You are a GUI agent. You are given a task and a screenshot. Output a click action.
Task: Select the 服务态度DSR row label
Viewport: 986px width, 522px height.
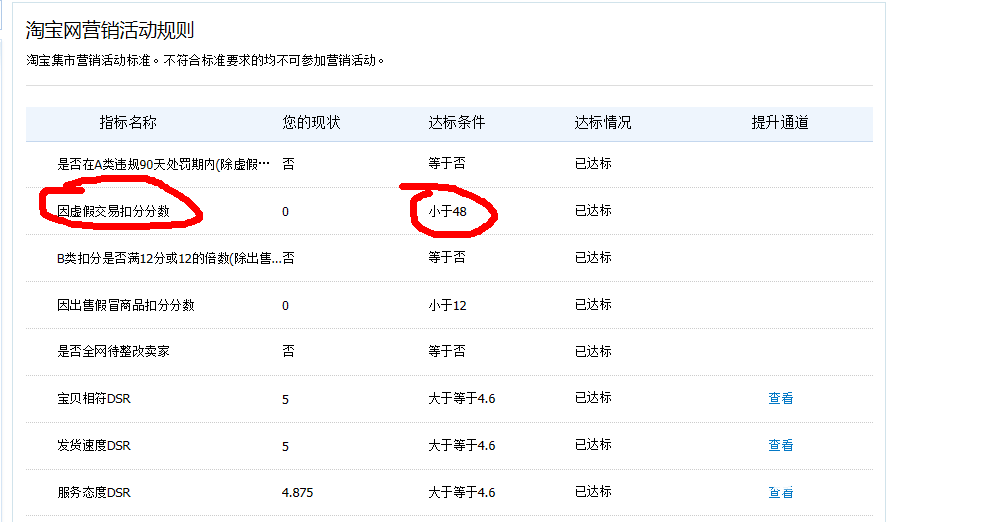coord(94,492)
